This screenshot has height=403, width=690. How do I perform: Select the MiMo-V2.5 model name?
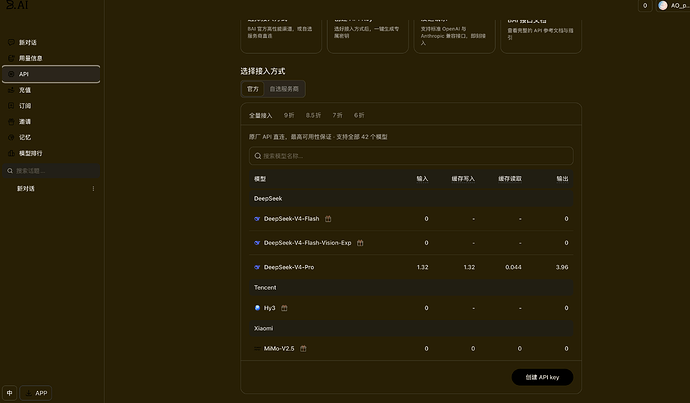tap(279, 348)
